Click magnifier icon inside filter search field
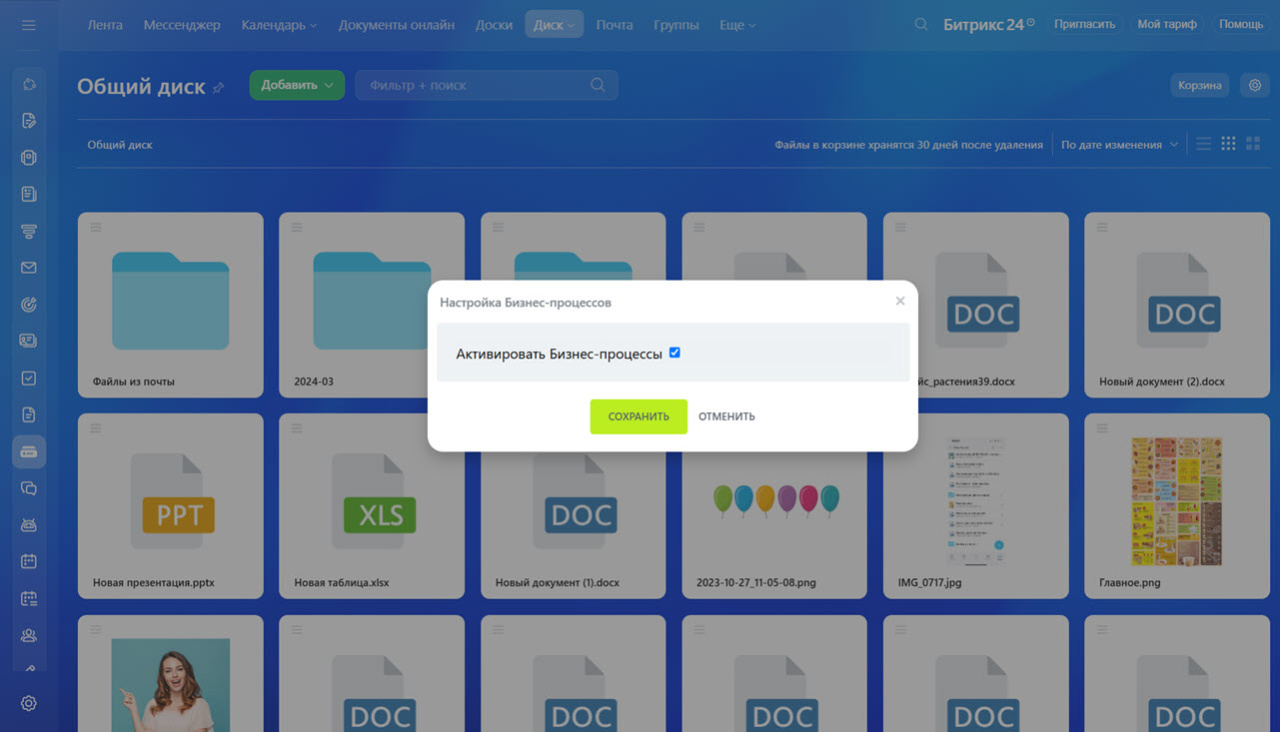 598,85
